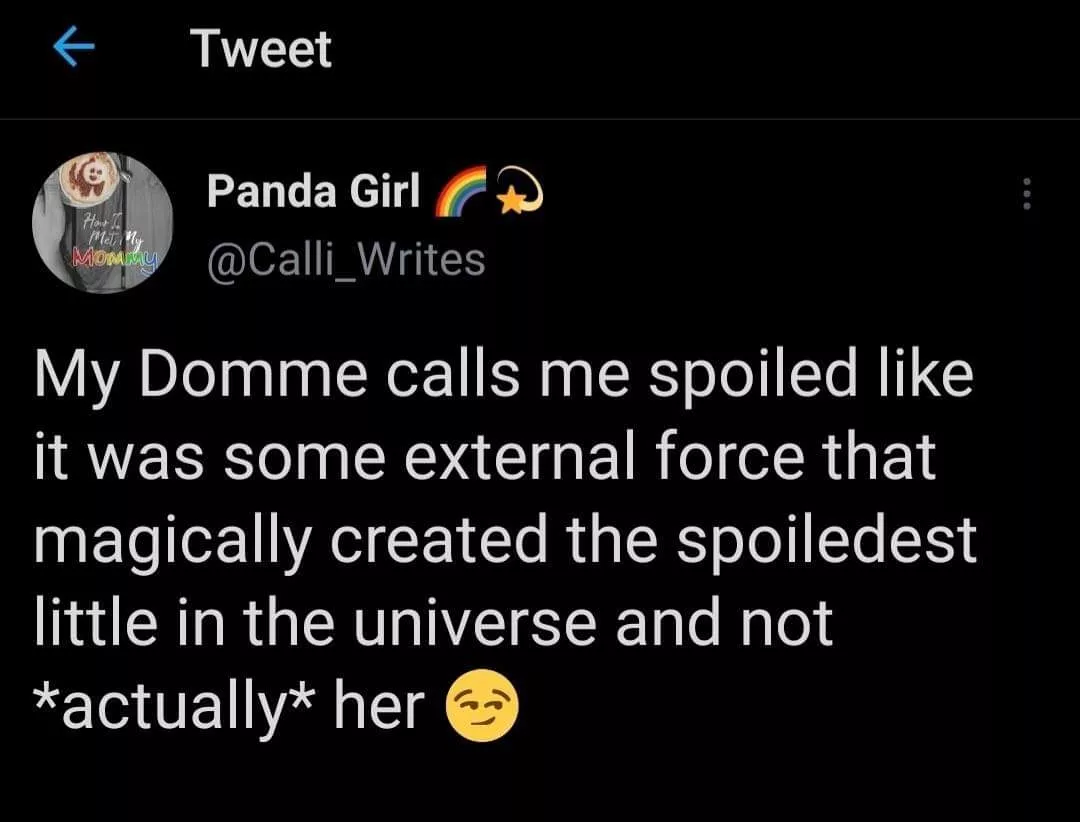Click the shooting star emoji beside the rainbow
The width and height of the screenshot is (1080, 822).
point(521,190)
